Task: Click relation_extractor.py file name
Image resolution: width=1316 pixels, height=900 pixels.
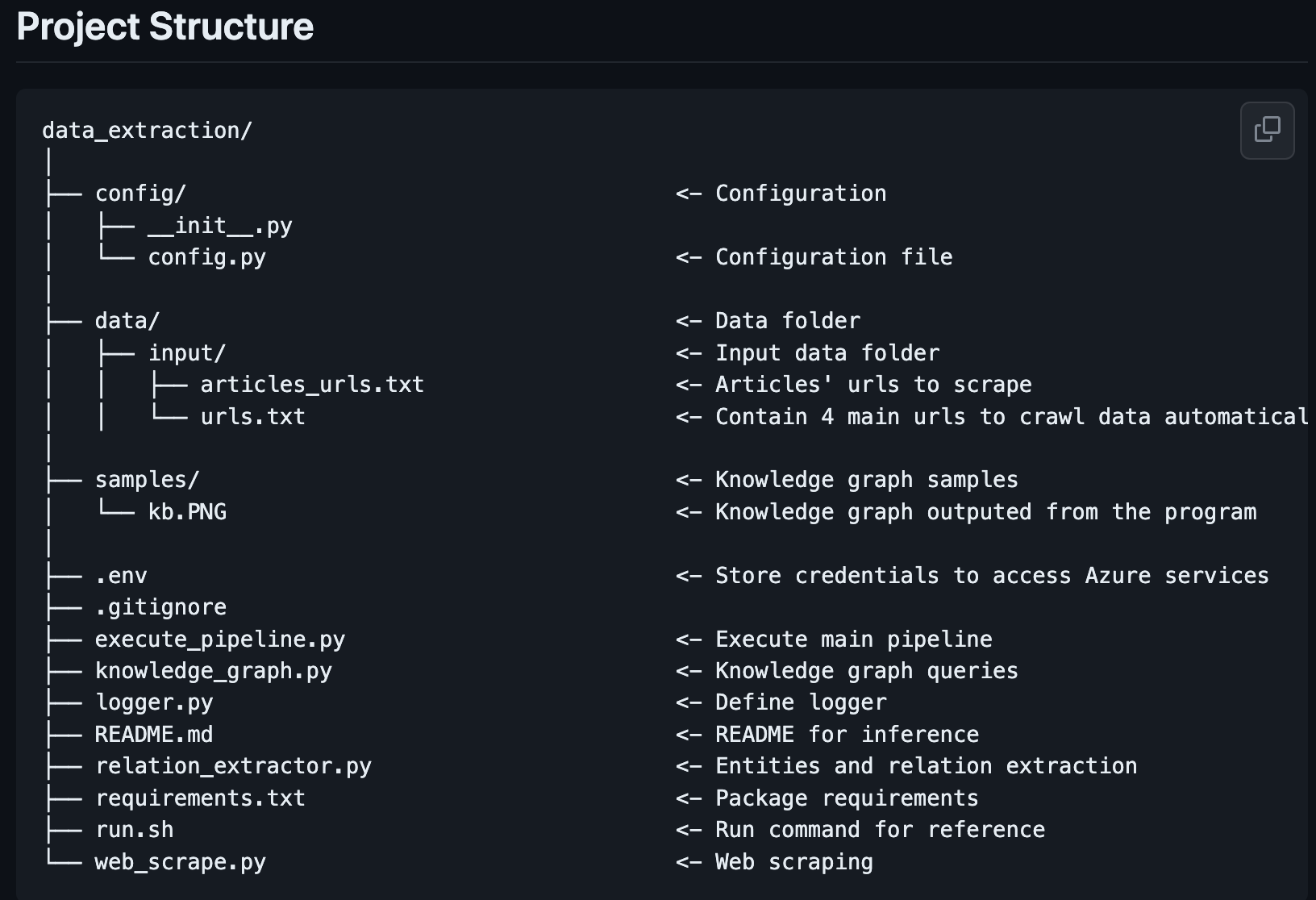Action: coord(233,766)
